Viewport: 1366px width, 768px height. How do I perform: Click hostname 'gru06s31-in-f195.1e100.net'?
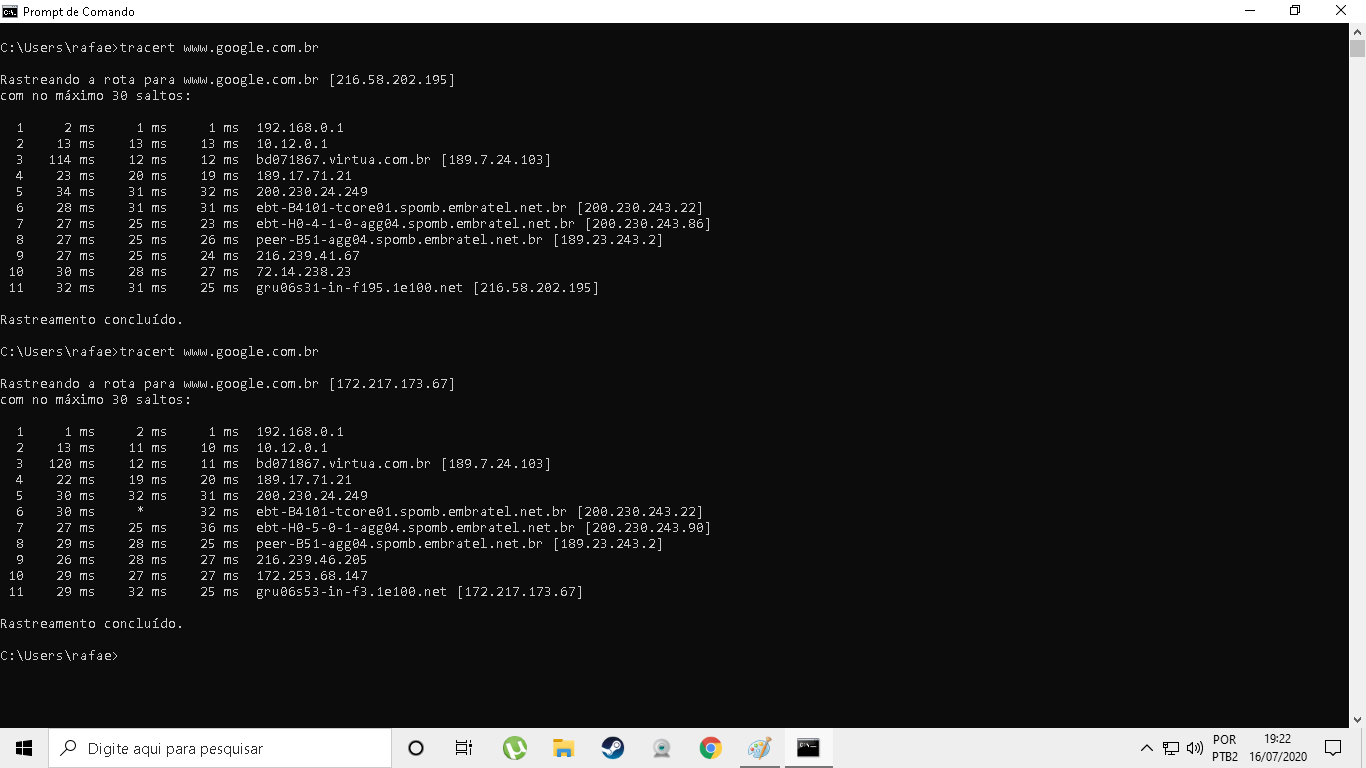coord(360,288)
